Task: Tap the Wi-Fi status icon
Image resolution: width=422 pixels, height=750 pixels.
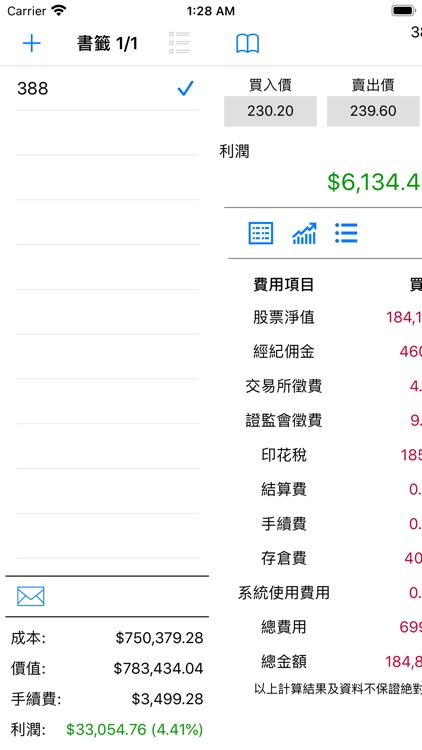Action: [x=59, y=11]
